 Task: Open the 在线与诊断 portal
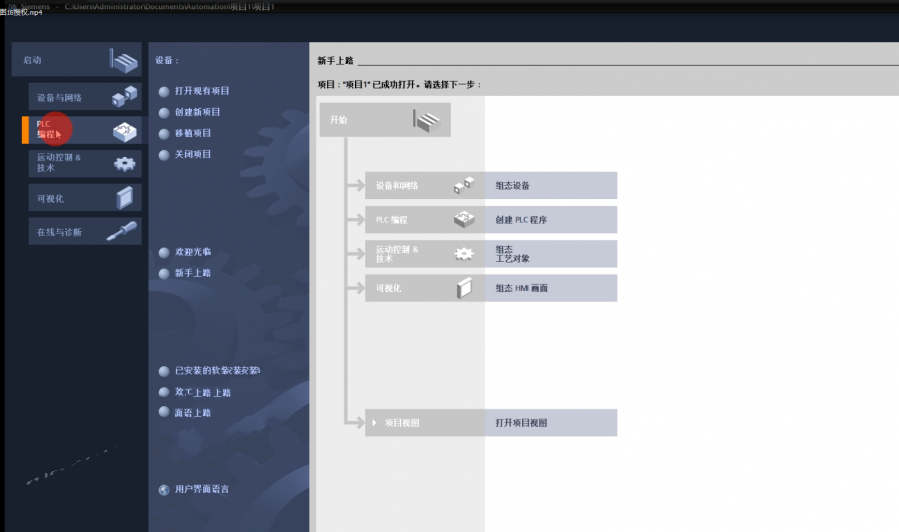(x=85, y=232)
